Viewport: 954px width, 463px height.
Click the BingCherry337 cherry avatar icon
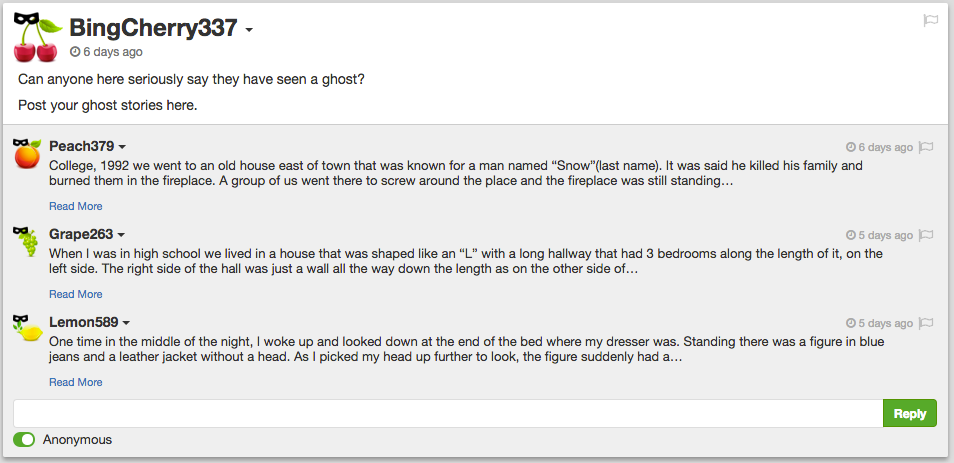coord(37,38)
